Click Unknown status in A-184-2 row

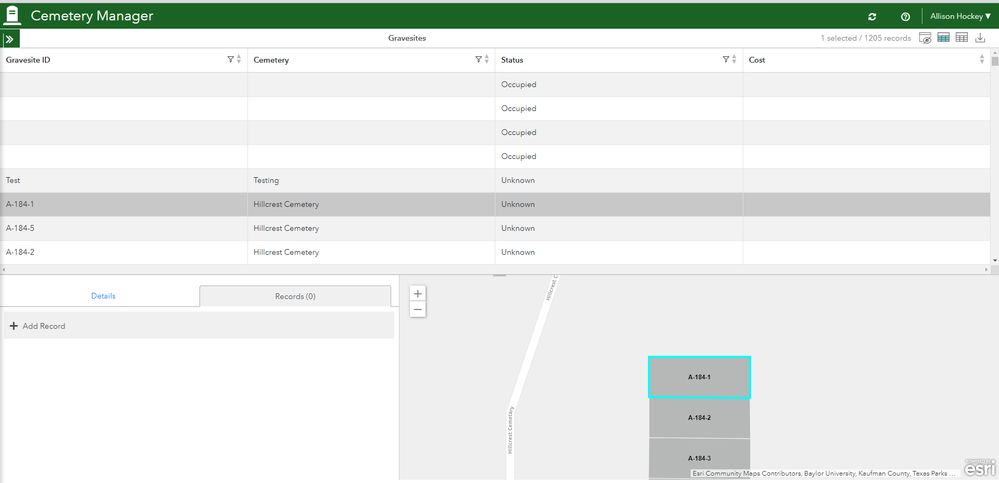(x=619, y=252)
